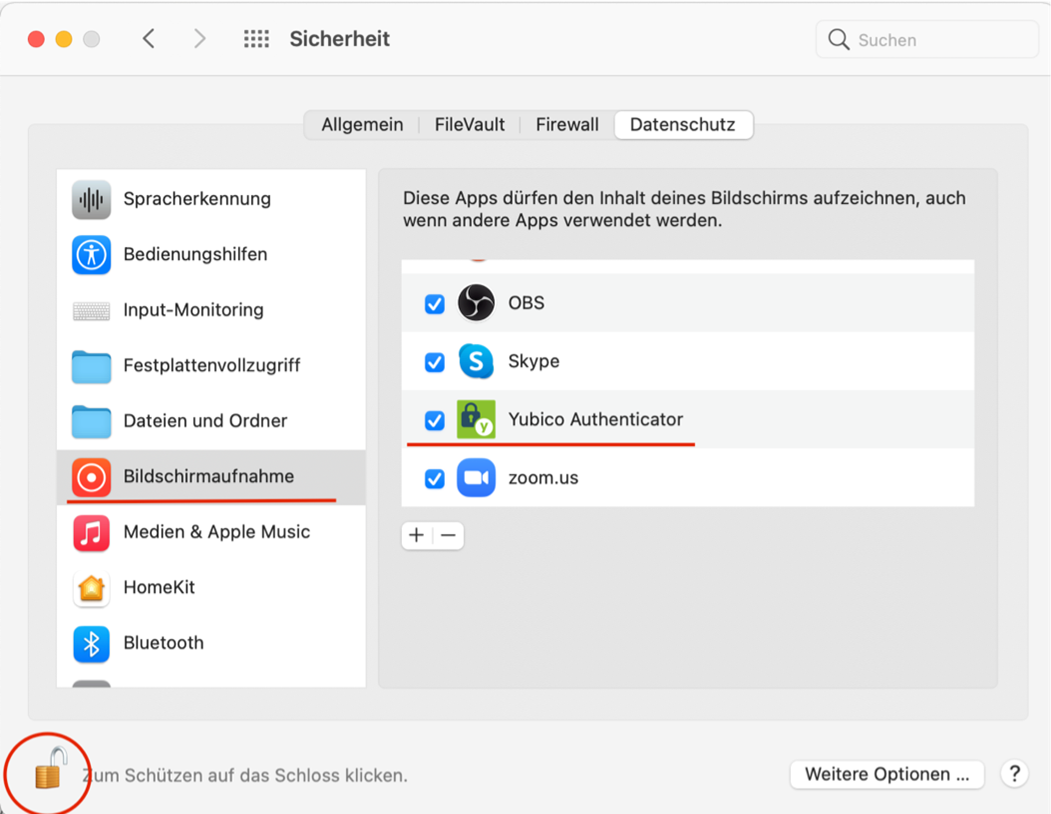The image size is (1051, 814).
Task: Open Bedienungshilfen privacy category
Action: tap(194, 255)
